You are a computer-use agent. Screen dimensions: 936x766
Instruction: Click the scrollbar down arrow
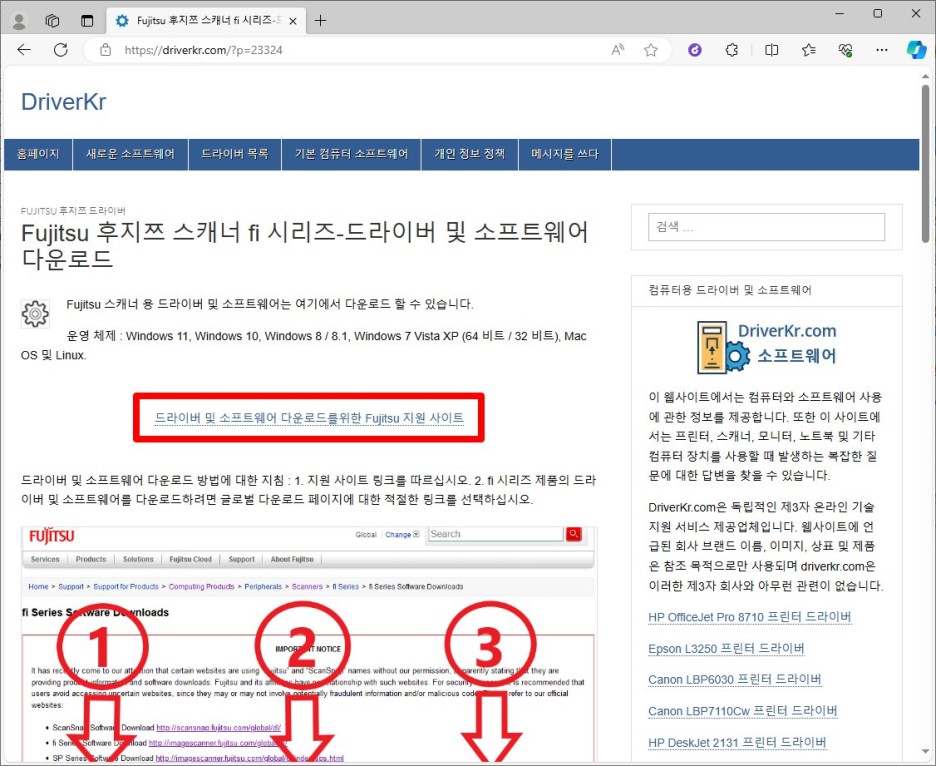pyautogui.click(x=925, y=752)
